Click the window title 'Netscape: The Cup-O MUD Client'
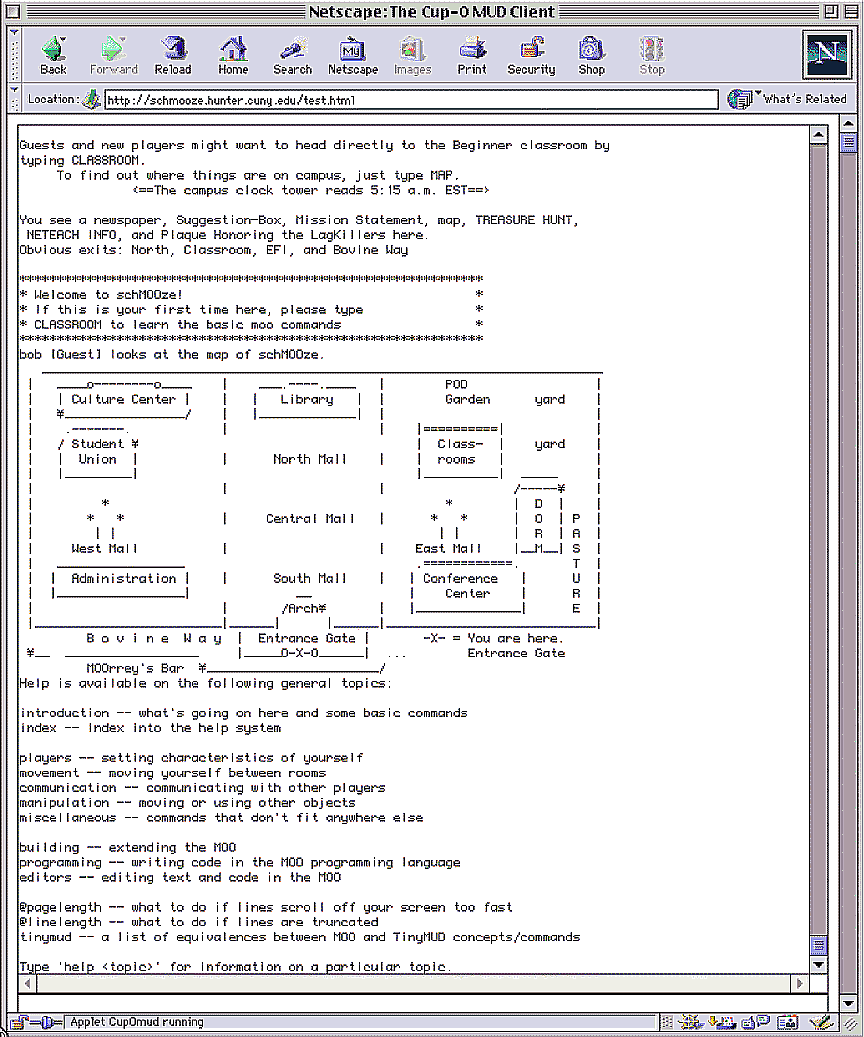Screen dimensions: 864x1037 (x=432, y=11)
